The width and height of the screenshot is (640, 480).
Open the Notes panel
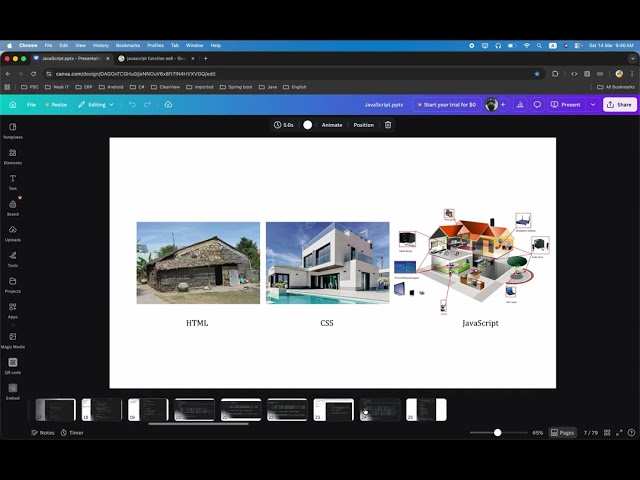click(43, 433)
